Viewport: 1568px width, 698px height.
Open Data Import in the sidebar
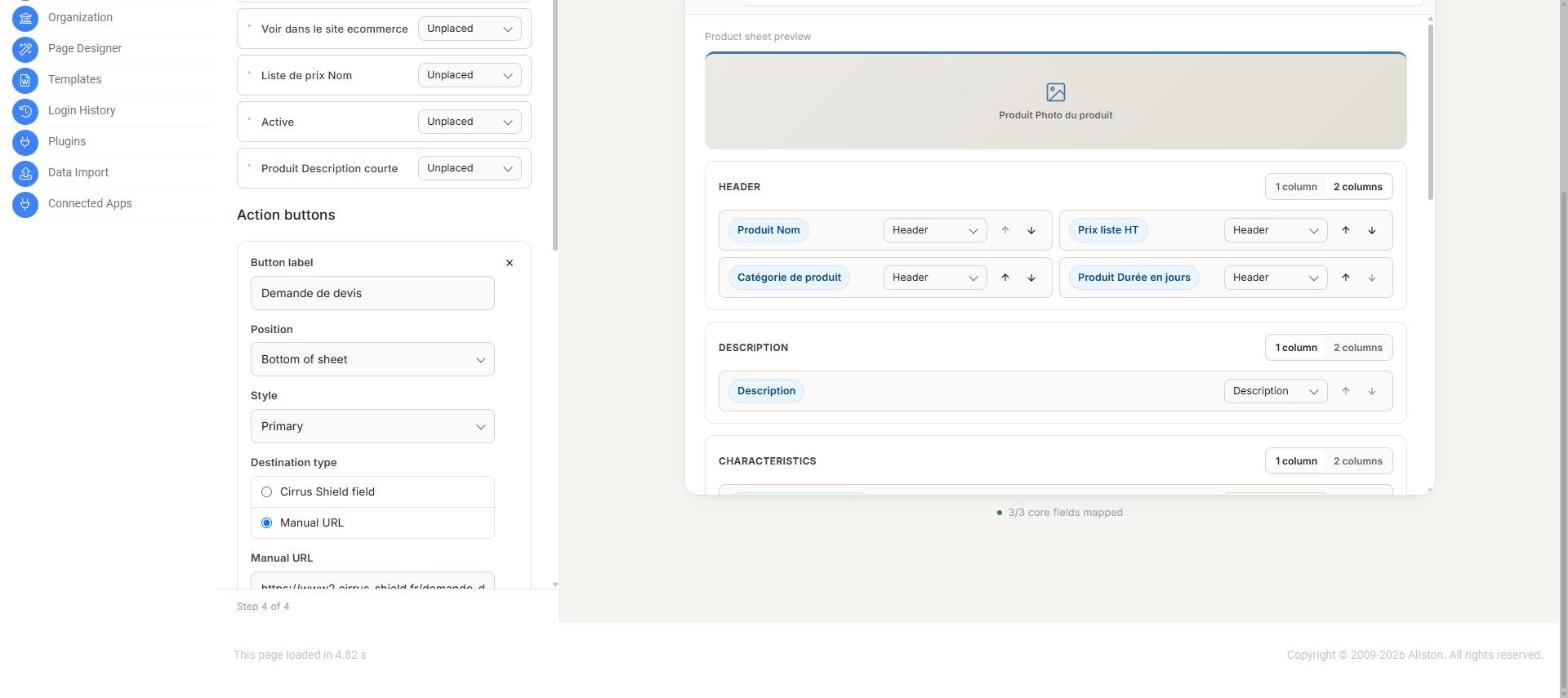click(x=78, y=172)
